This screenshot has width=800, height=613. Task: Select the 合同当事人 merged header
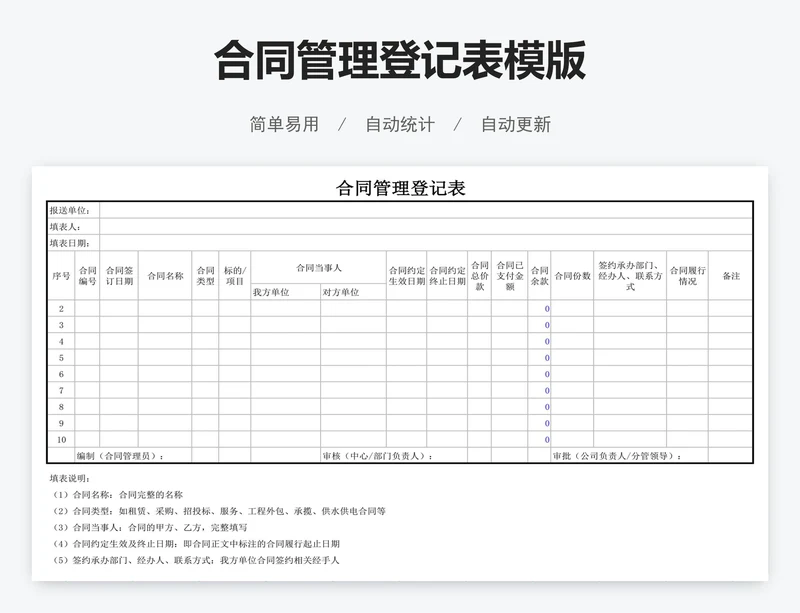click(x=319, y=267)
